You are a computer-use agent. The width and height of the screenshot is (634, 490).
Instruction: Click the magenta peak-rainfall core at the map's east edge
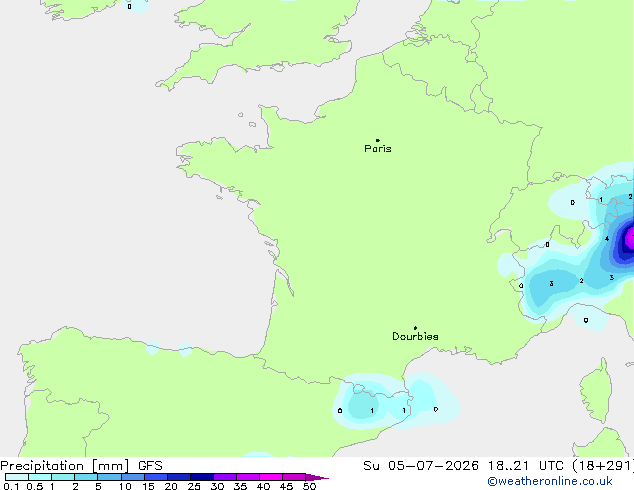point(629,239)
